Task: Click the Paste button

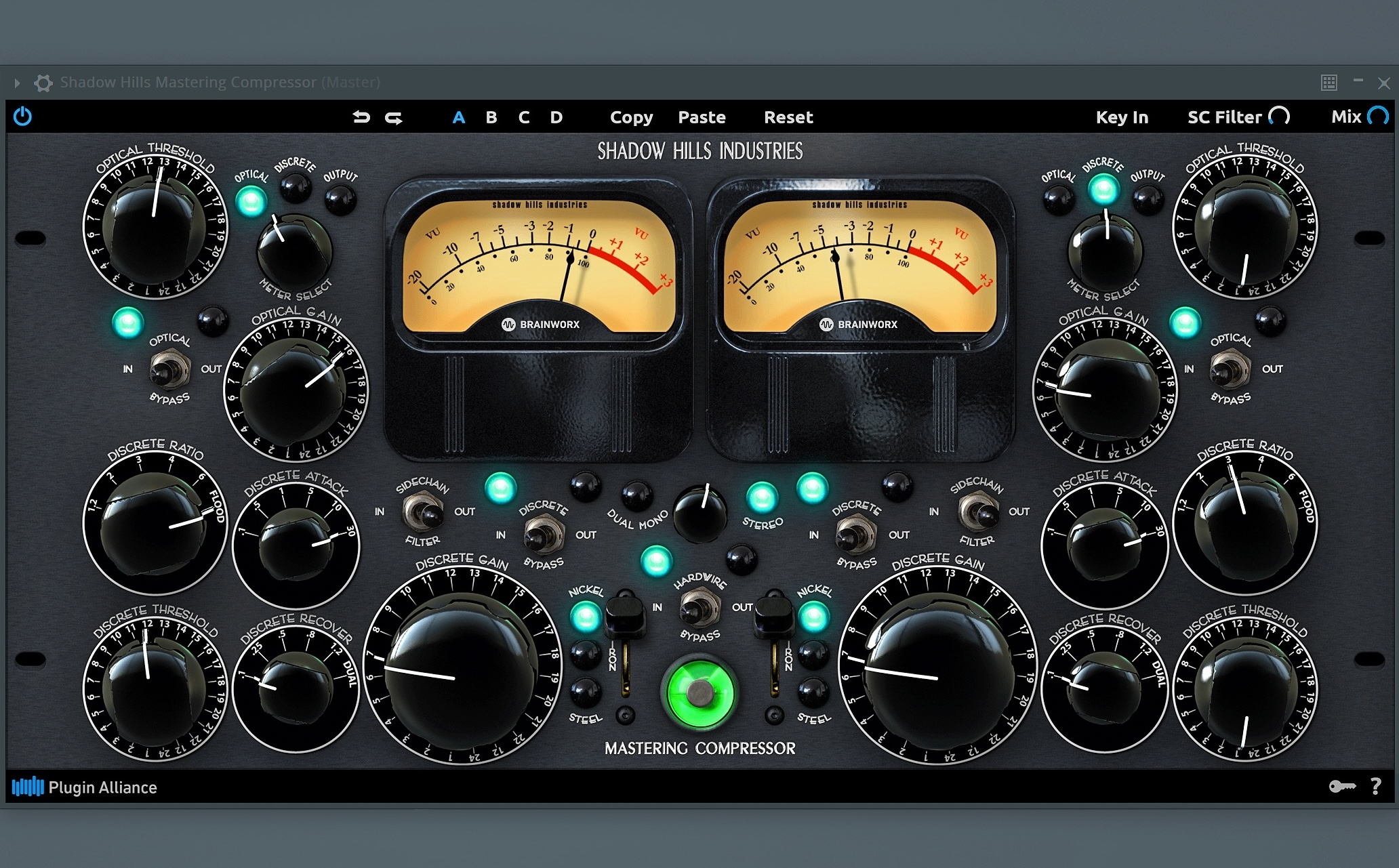Action: (x=702, y=117)
